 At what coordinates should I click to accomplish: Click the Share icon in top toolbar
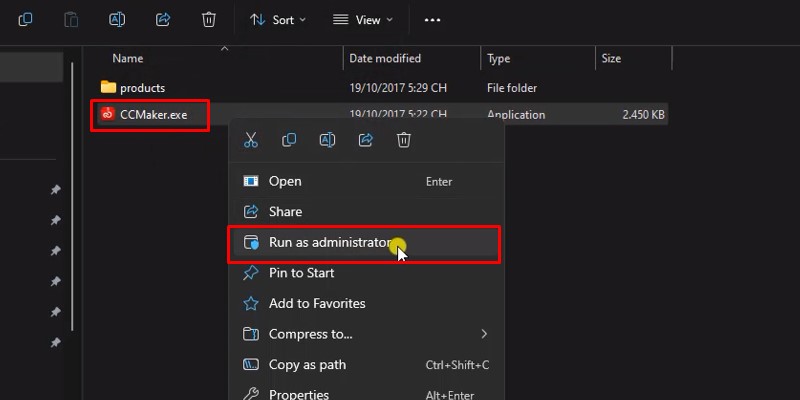(x=163, y=19)
